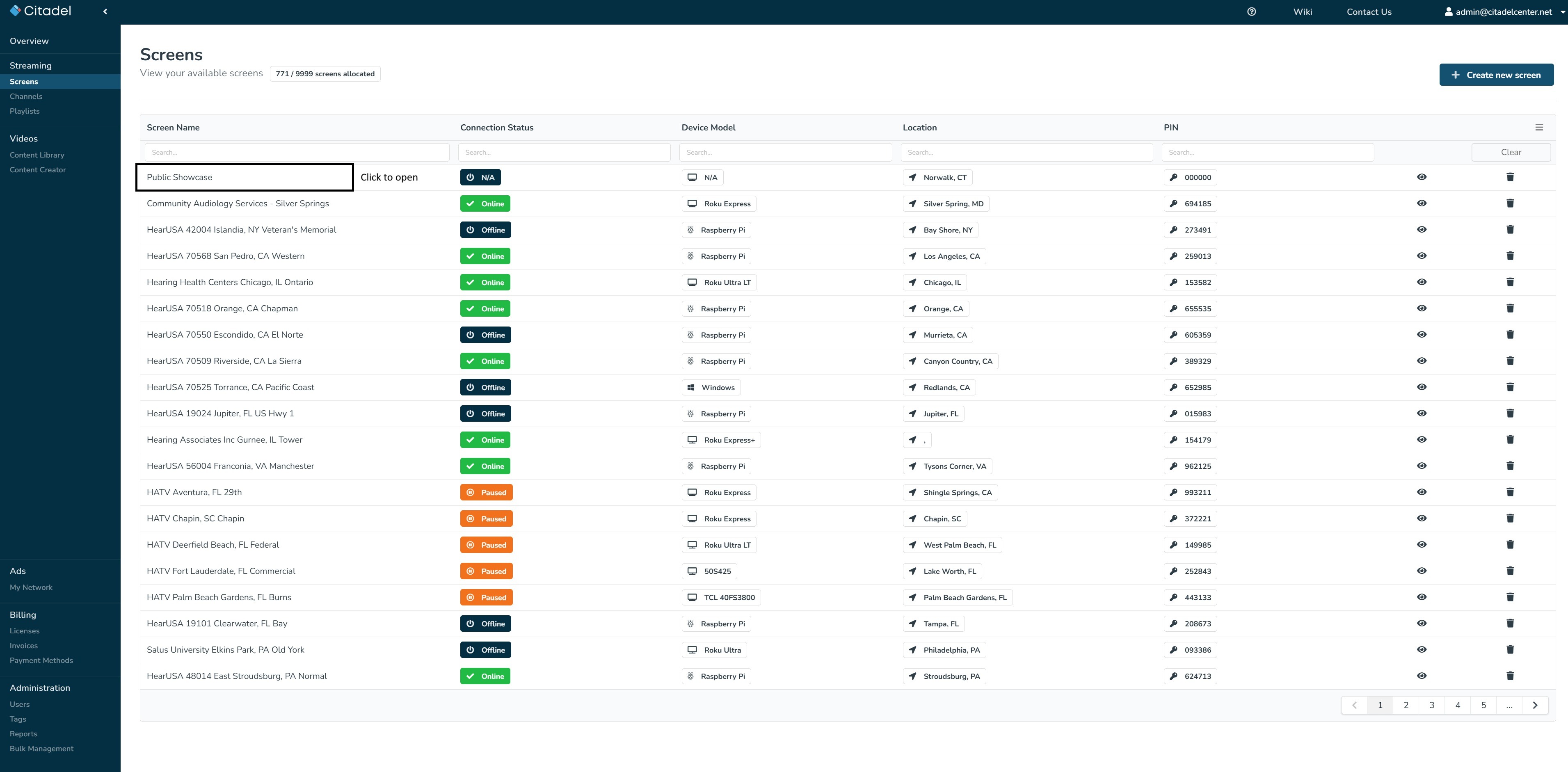The height and width of the screenshot is (772, 1568).
Task: Click the PIN key badge 694185
Action: pos(1190,204)
